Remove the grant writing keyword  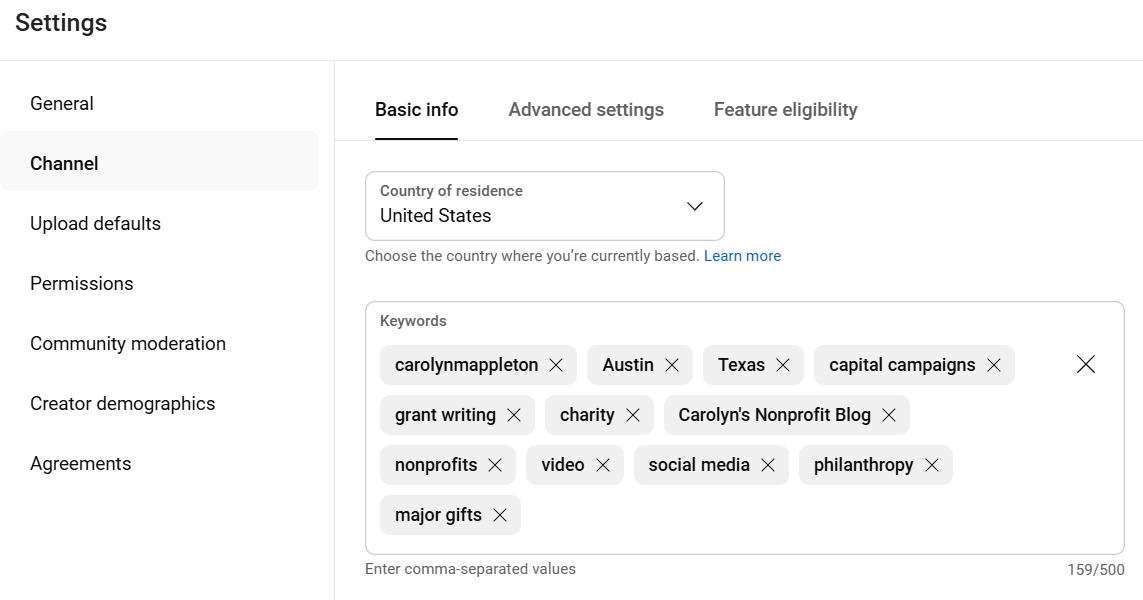(x=514, y=415)
